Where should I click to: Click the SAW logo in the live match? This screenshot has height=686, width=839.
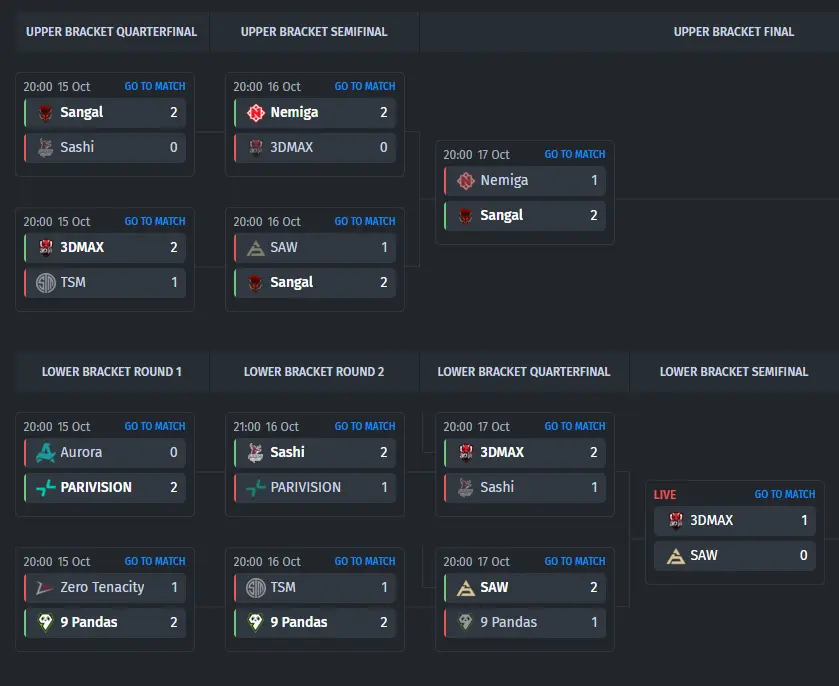point(676,556)
